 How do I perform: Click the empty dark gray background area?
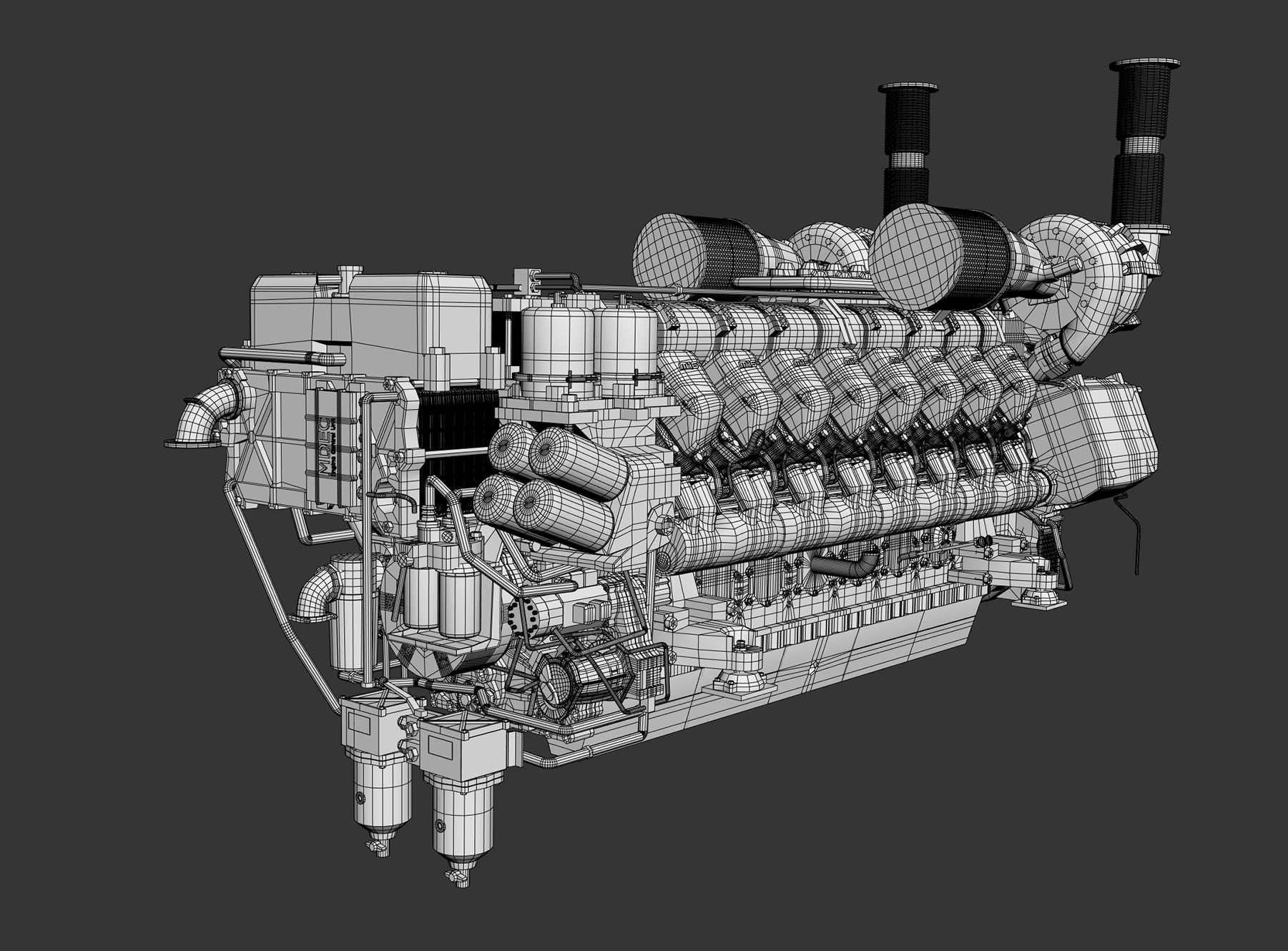pos(215,143)
